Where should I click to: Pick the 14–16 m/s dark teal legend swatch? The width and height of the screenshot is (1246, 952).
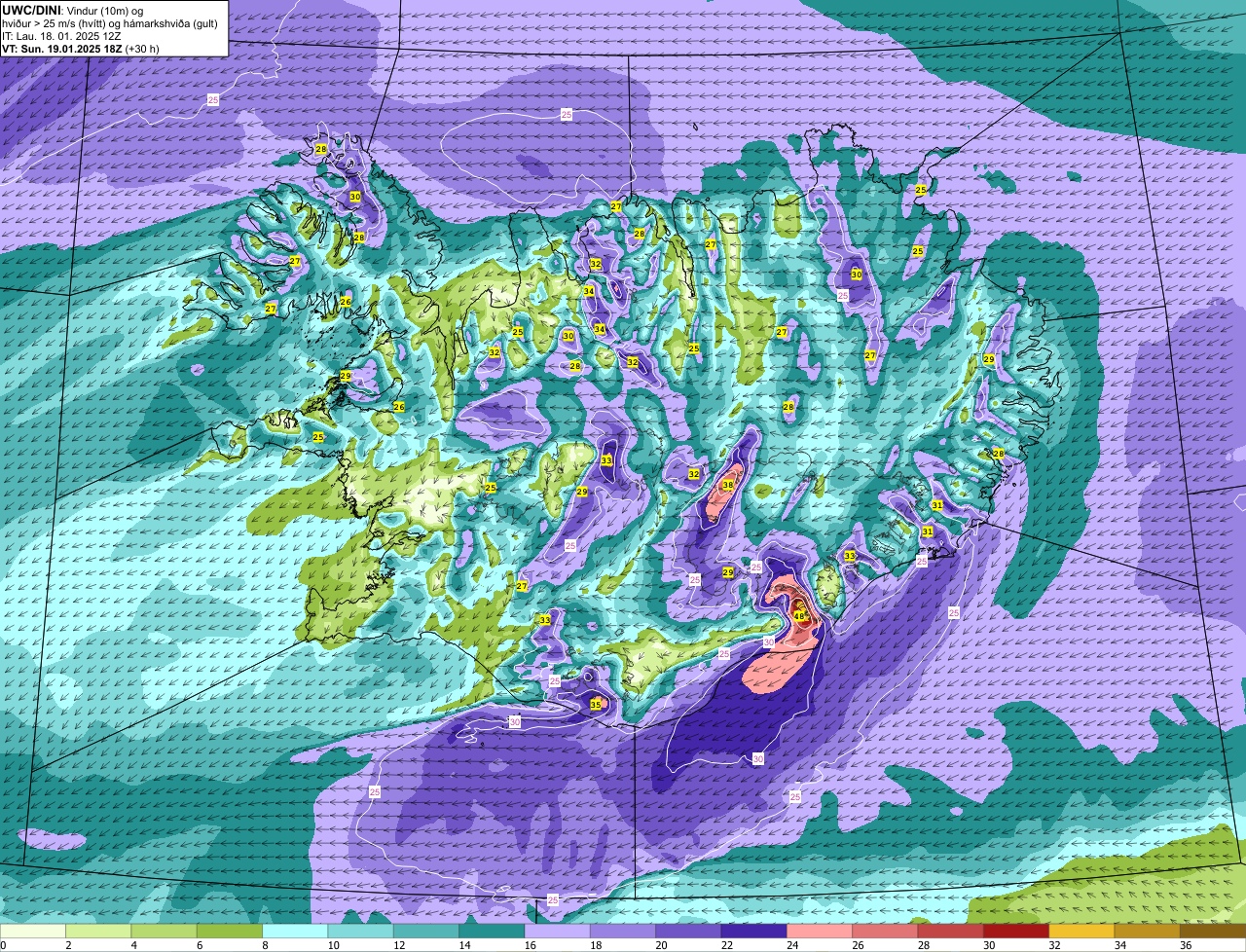492,932
